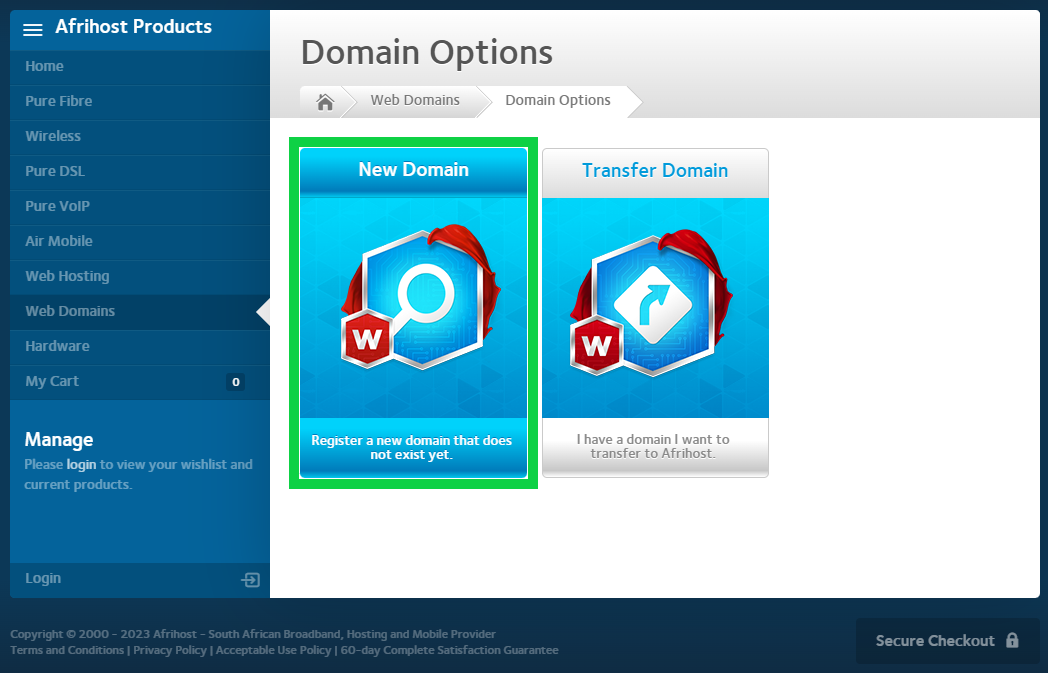Viewport: 1048px width, 673px height.
Task: Click the home breadcrumb icon
Action: 325,101
